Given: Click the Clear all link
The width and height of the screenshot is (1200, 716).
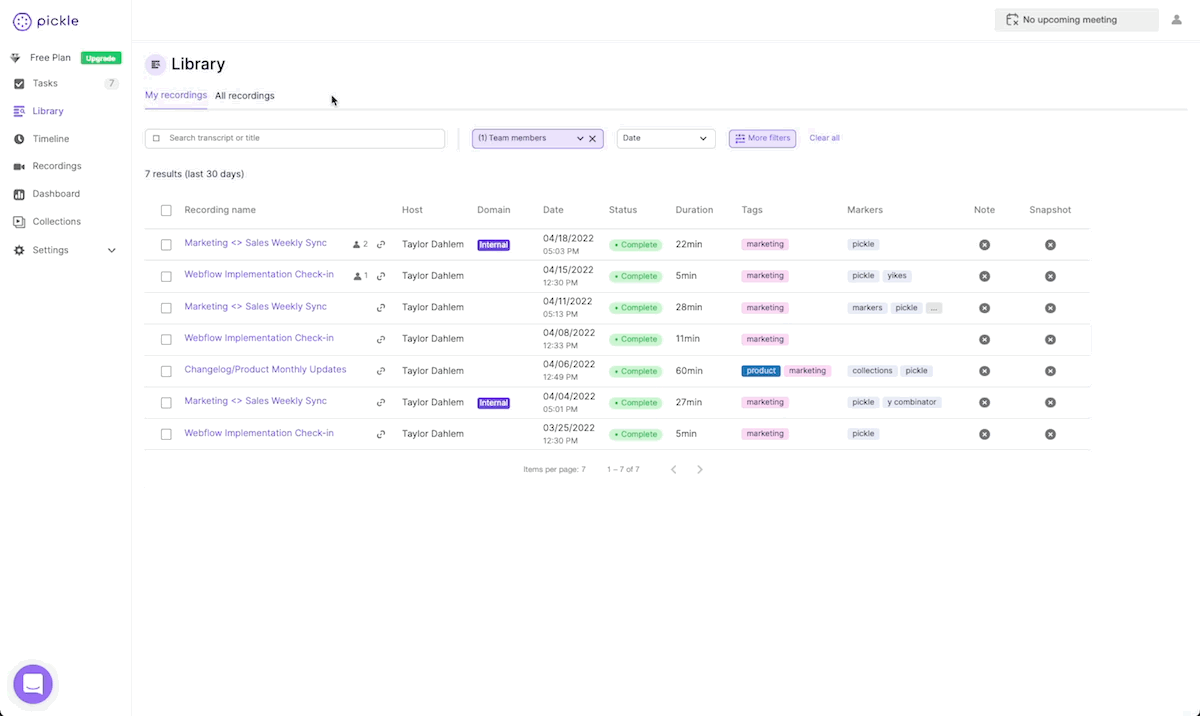Looking at the screenshot, I should [x=824, y=138].
